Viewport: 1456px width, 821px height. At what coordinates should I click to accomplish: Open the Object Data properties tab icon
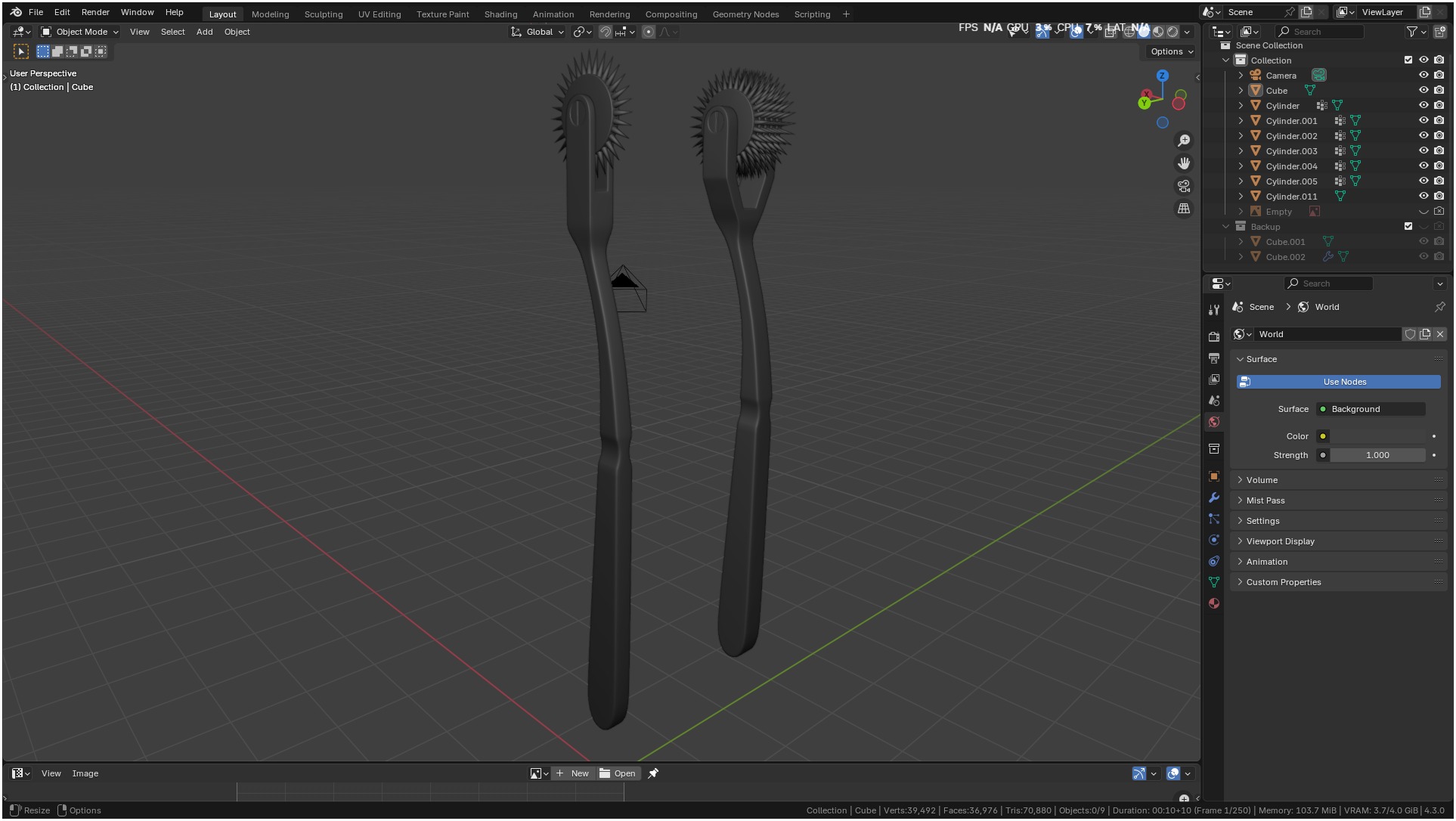tap(1214, 582)
